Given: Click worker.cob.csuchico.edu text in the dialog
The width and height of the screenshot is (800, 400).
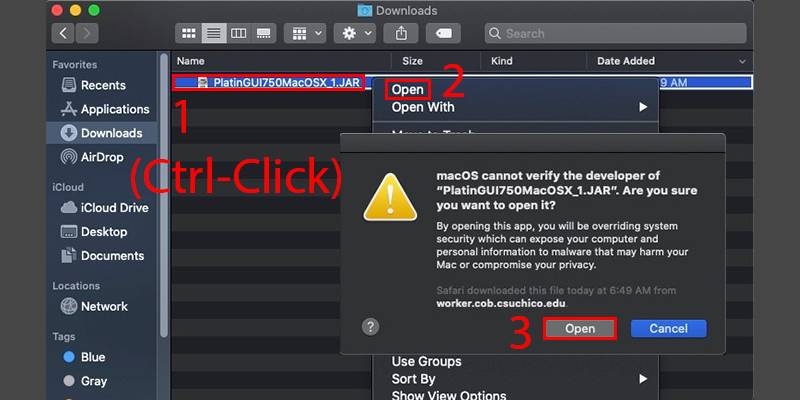Looking at the screenshot, I should [502, 303].
